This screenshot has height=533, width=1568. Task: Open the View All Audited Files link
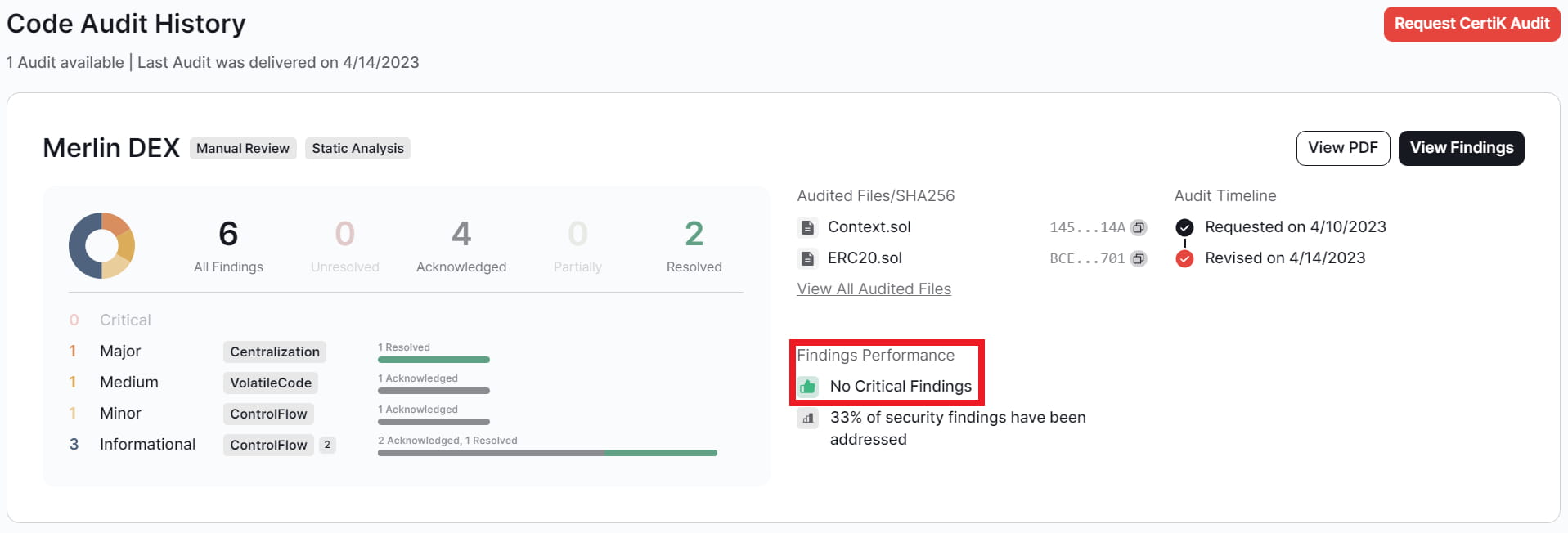click(874, 289)
